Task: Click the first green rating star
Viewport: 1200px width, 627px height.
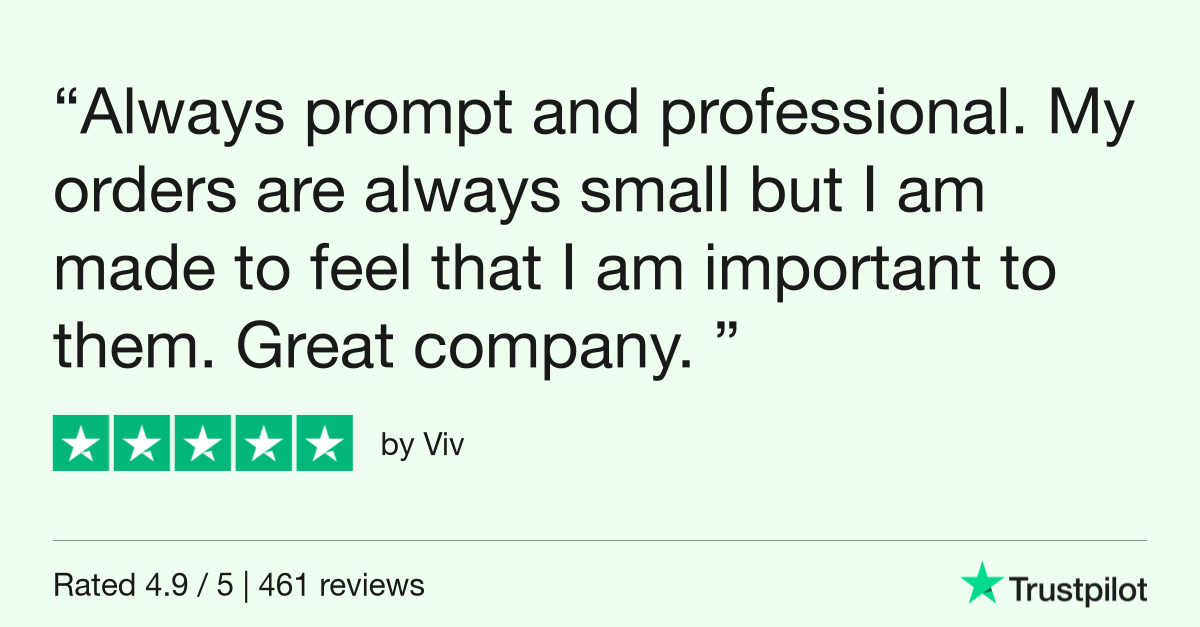Action: click(81, 443)
